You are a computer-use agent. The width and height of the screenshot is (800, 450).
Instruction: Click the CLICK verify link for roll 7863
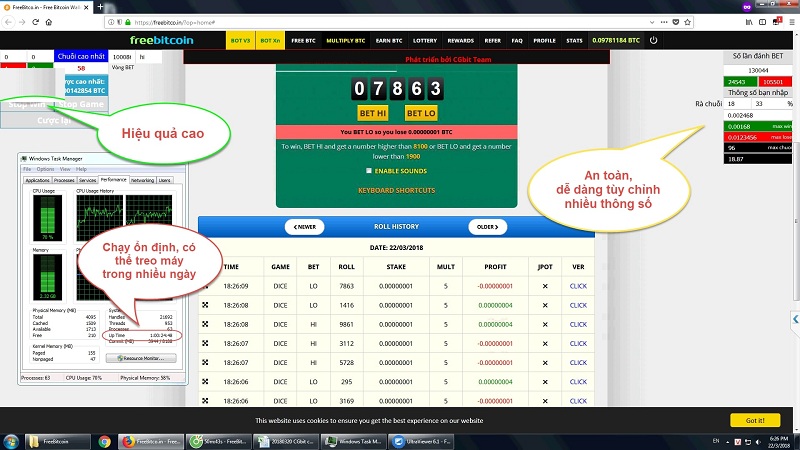click(578, 286)
